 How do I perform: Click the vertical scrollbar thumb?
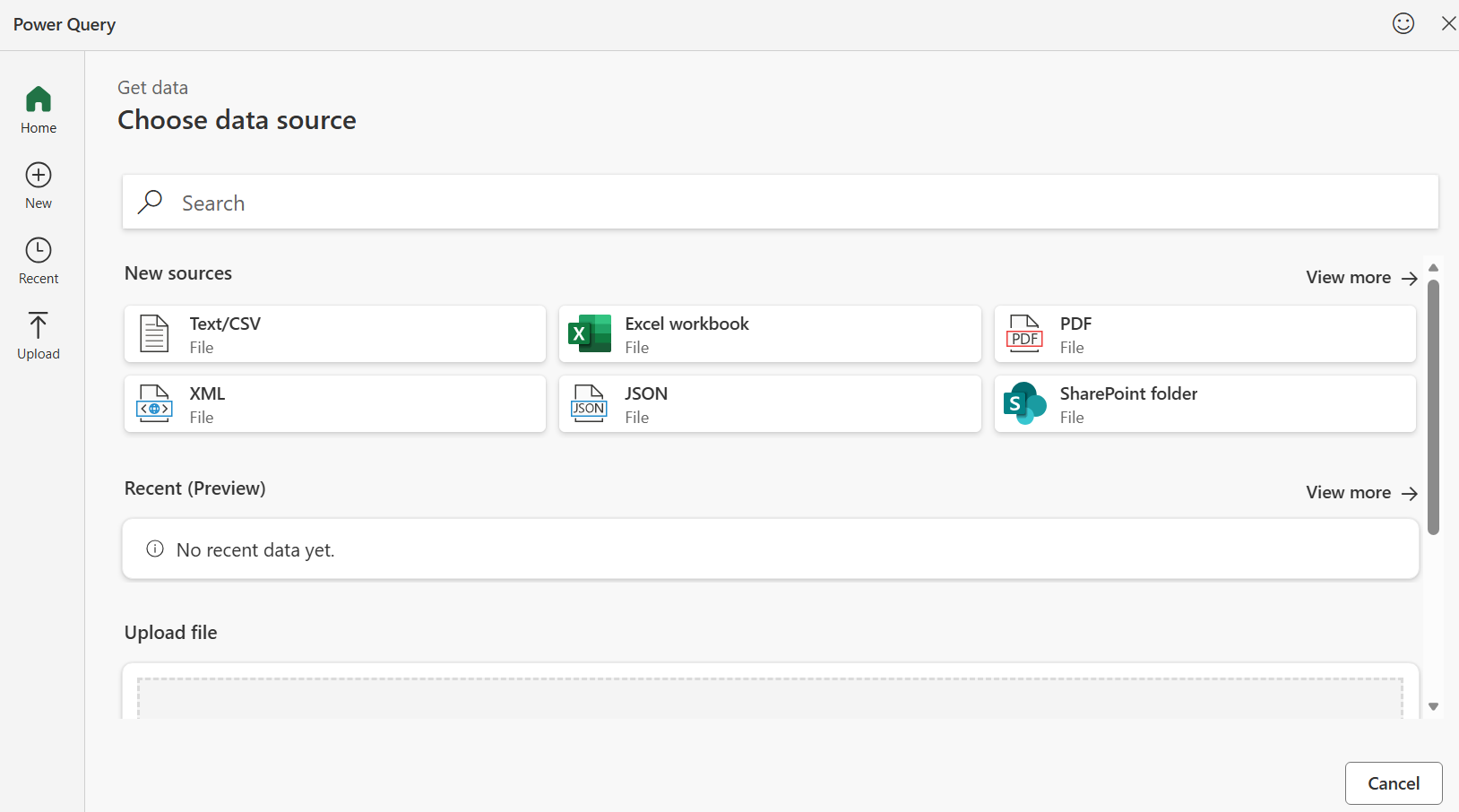pos(1434,408)
